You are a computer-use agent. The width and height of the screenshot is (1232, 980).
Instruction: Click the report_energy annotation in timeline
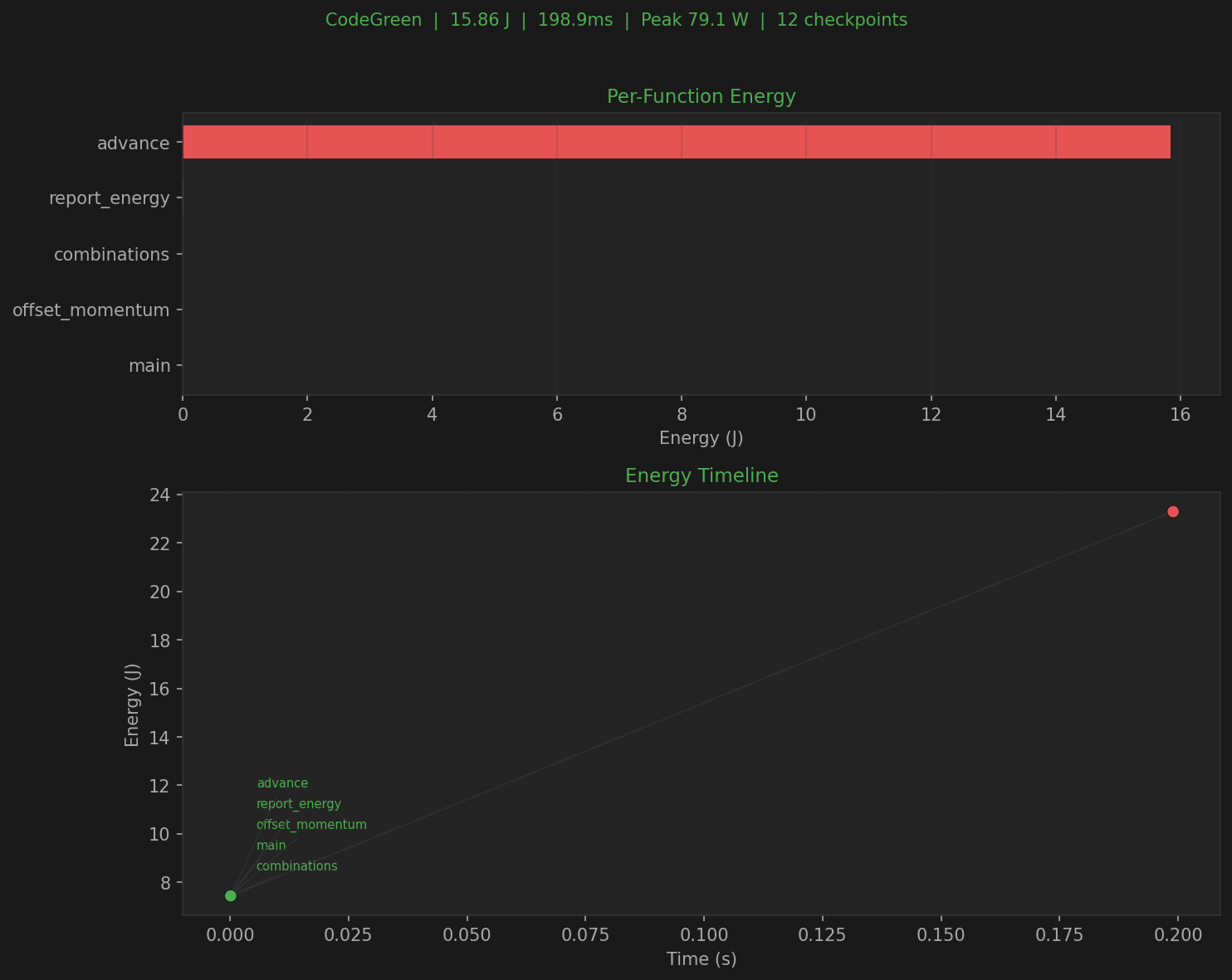tap(299, 804)
